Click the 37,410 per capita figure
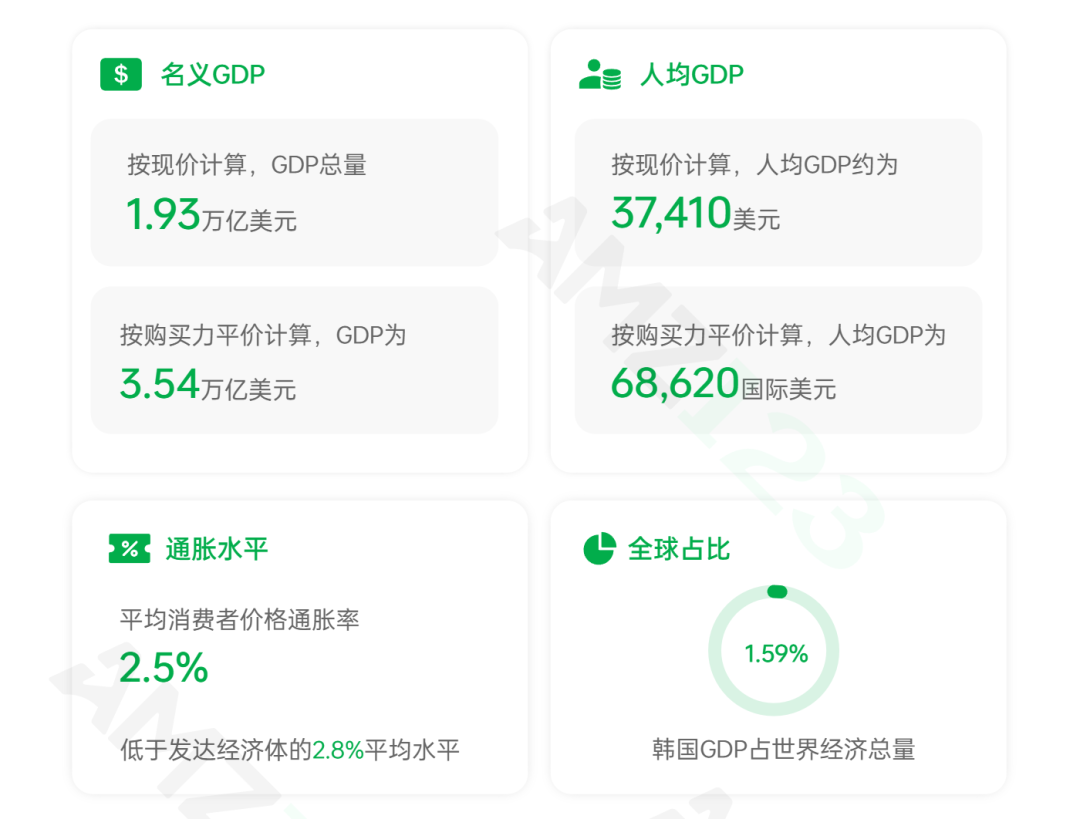The height and width of the screenshot is (819, 1080). coord(671,213)
